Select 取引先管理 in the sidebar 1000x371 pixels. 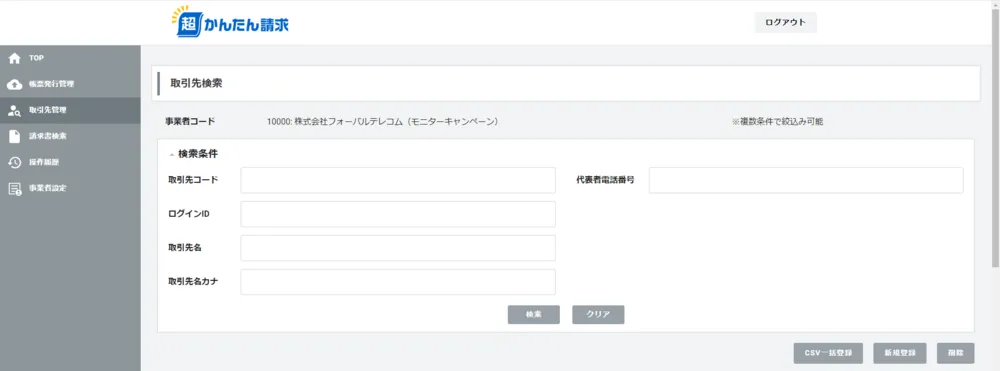point(70,110)
